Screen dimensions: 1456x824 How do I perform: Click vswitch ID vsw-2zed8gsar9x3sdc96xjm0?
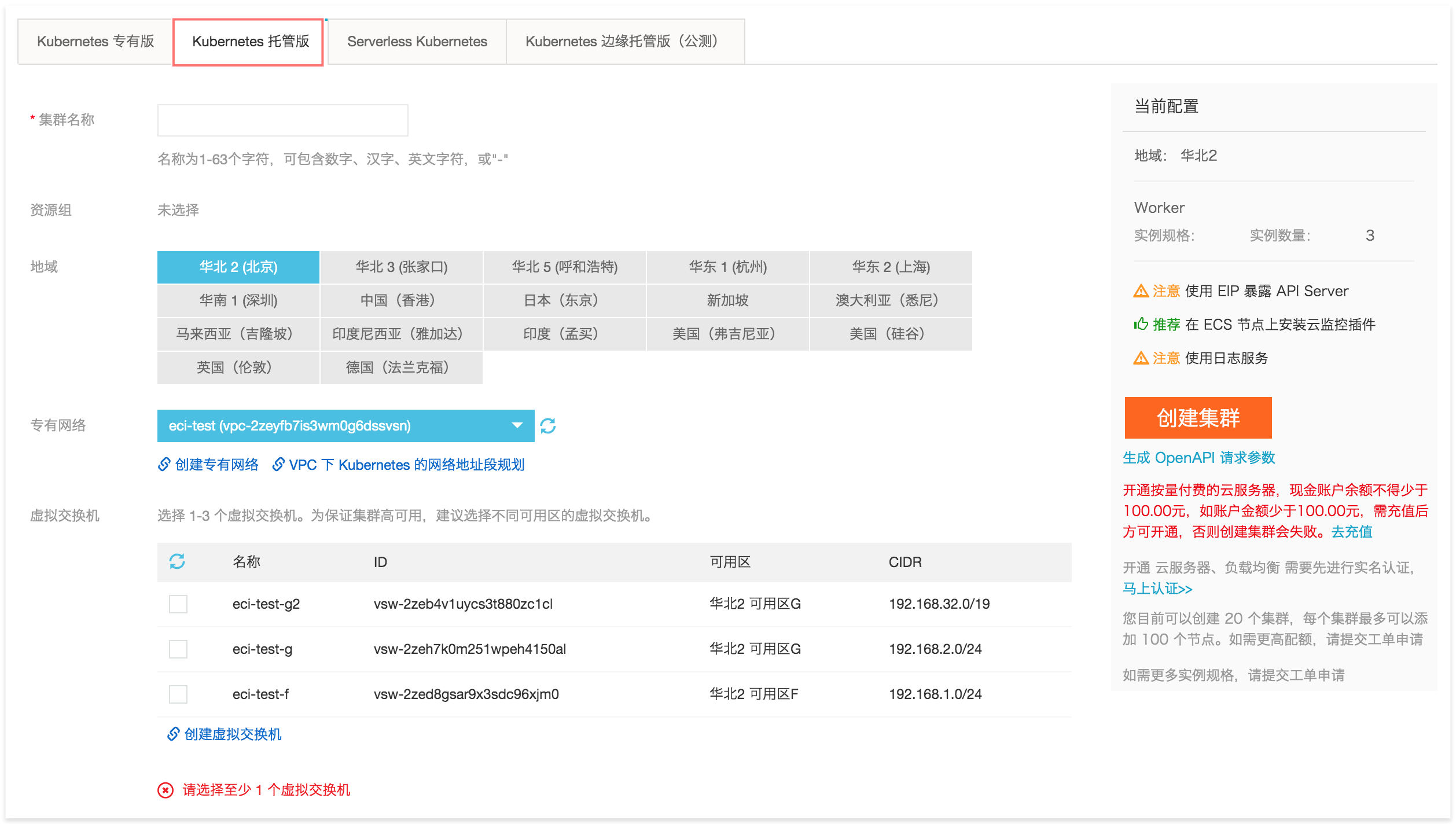(x=466, y=694)
